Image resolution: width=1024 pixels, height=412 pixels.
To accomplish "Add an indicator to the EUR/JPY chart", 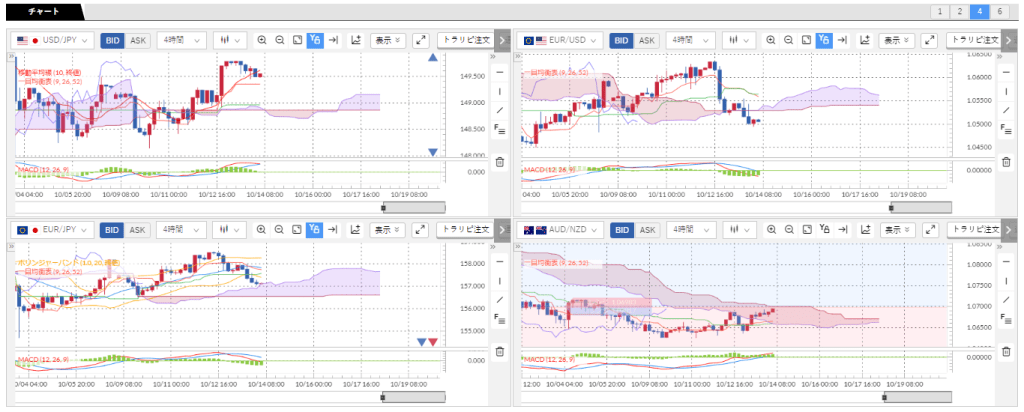I will pos(355,230).
